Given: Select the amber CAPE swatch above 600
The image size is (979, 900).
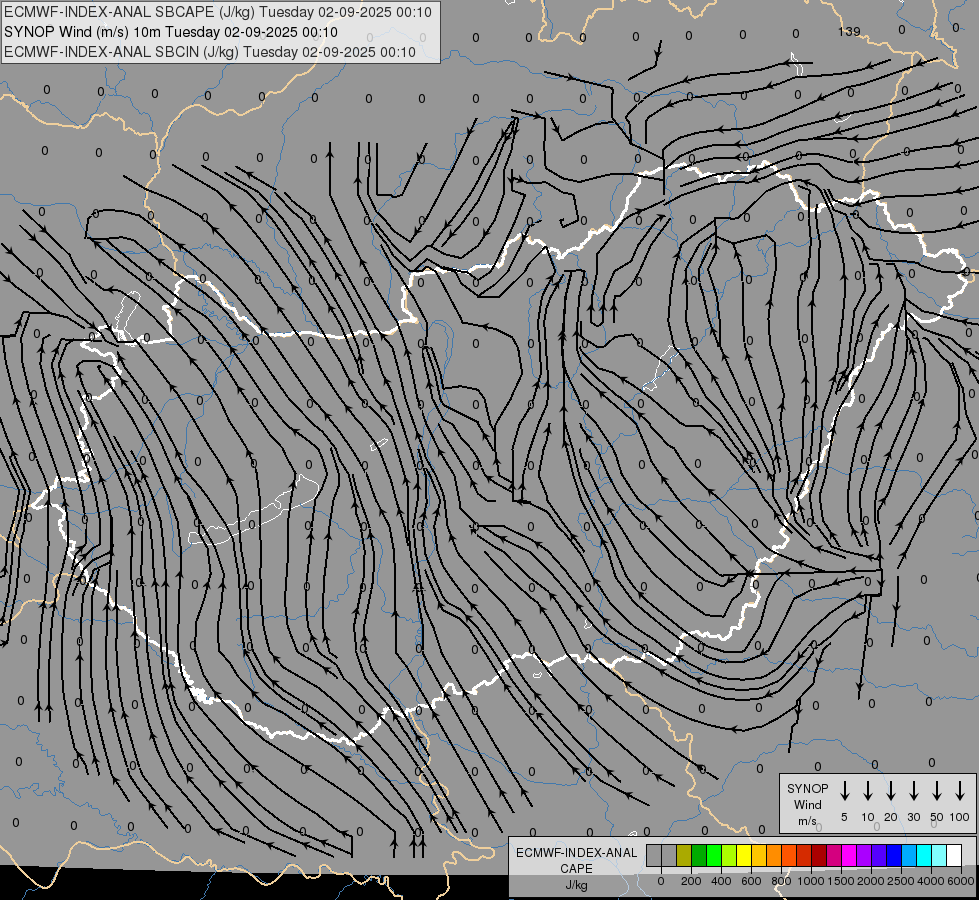Looking at the screenshot, I should 759,856.
